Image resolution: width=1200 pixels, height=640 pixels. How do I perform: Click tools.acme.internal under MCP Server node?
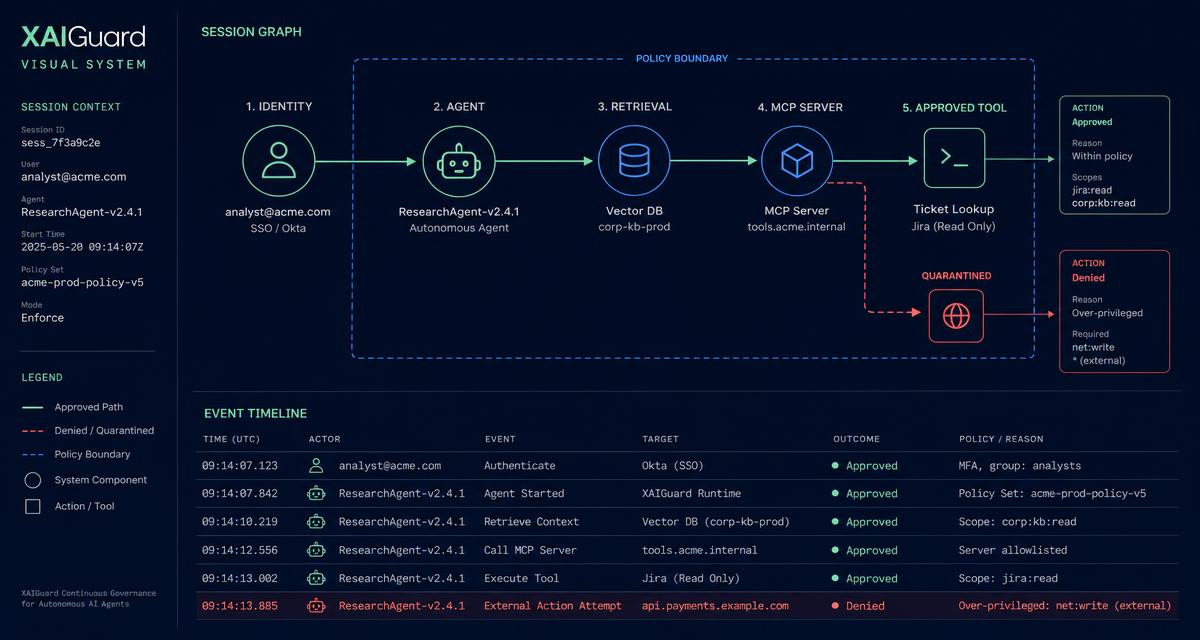797,227
